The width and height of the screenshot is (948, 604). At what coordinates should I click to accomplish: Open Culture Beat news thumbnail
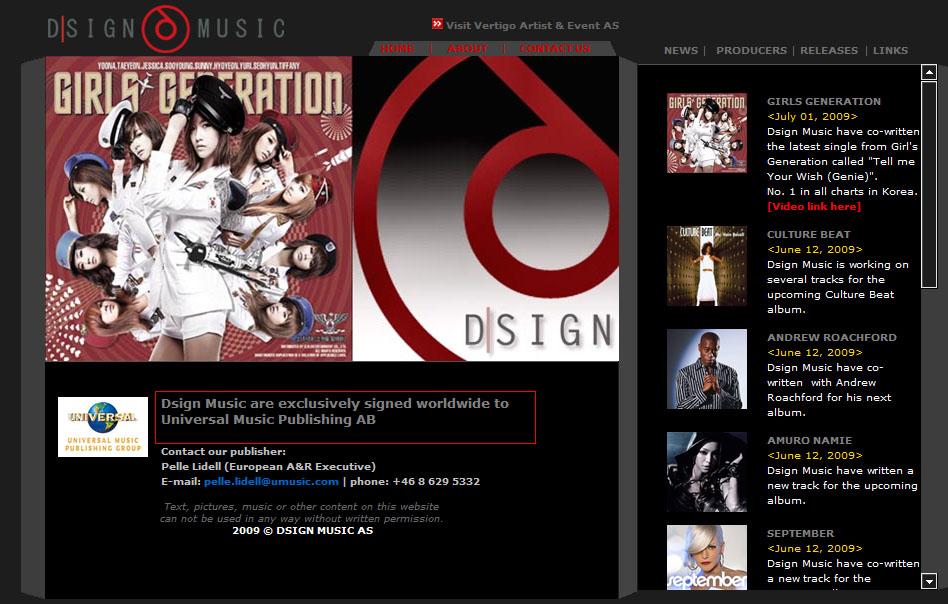707,266
